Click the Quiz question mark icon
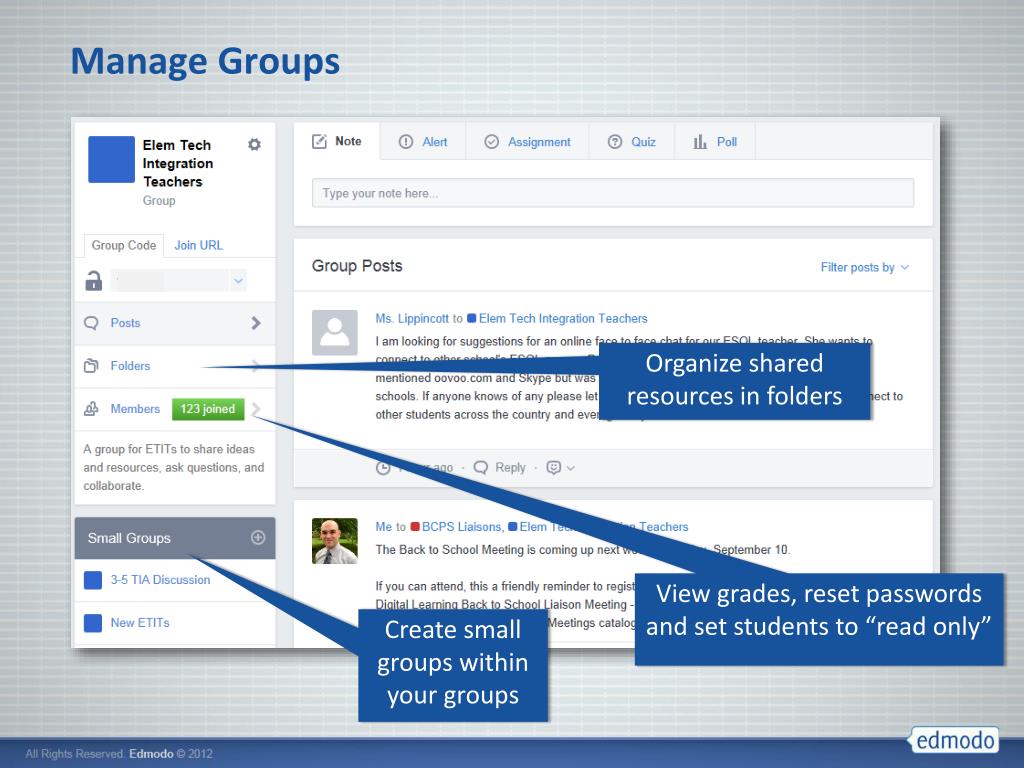This screenshot has width=1024, height=768. (x=615, y=142)
